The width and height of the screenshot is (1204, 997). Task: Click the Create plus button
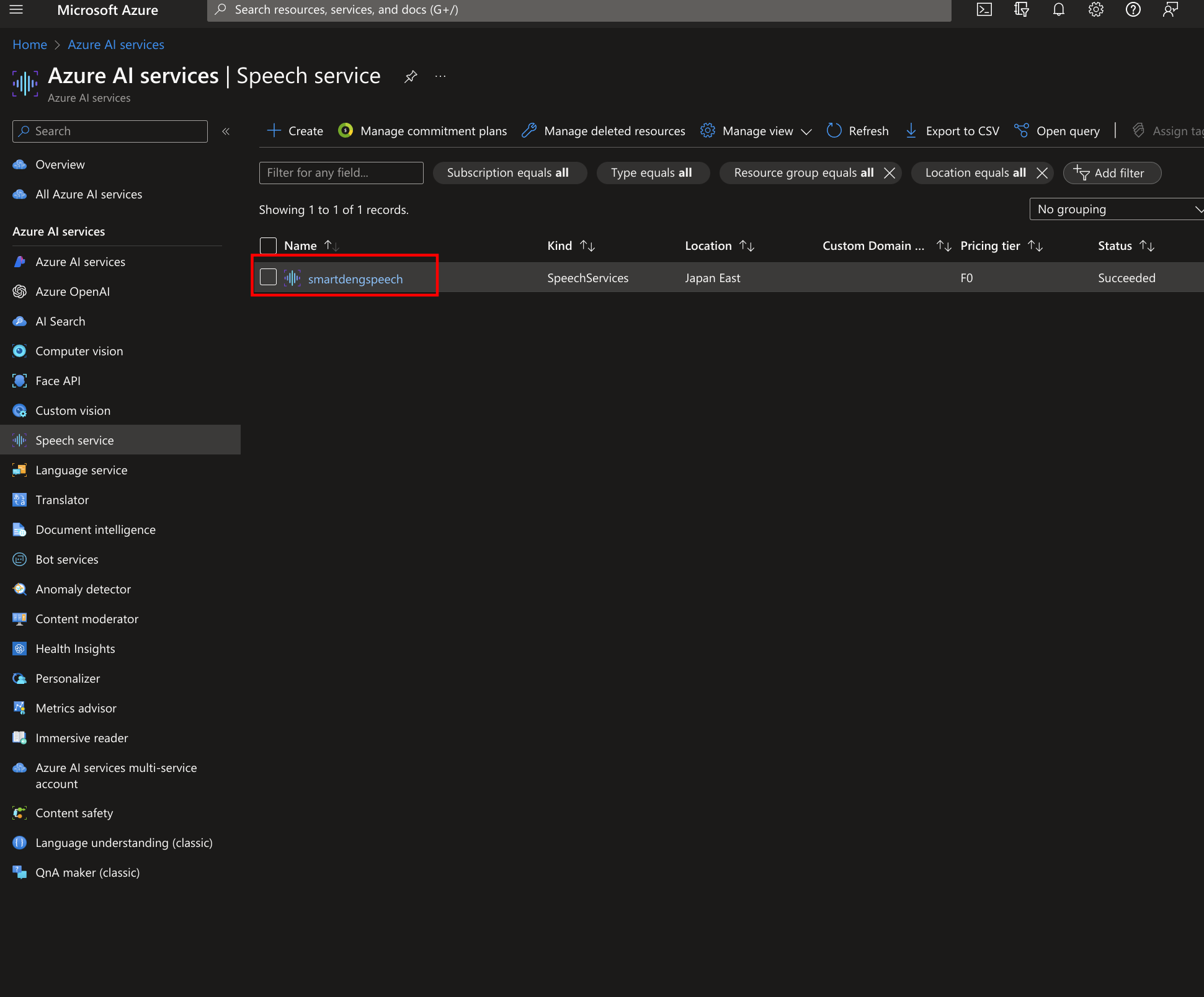[295, 131]
